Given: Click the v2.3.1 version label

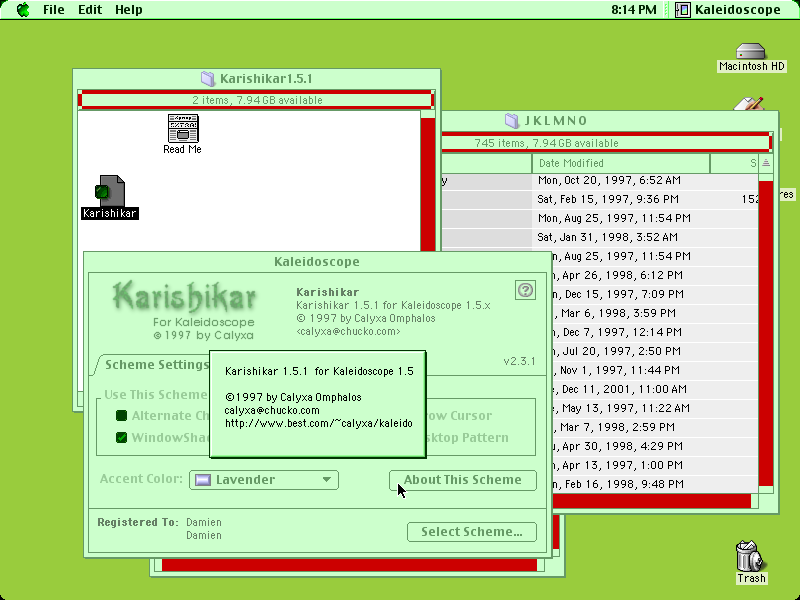Looking at the screenshot, I should [519, 362].
